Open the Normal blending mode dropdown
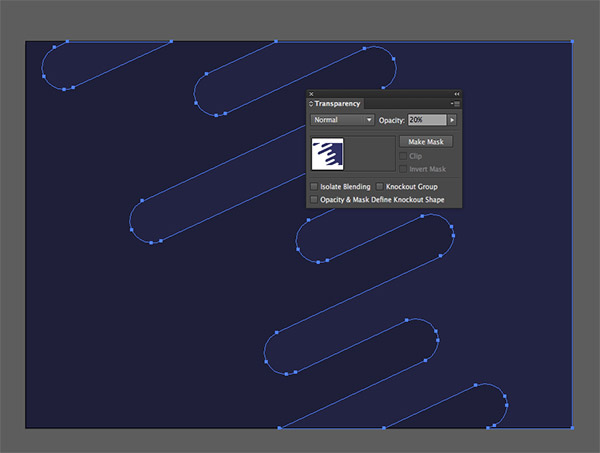The image size is (600, 453). point(342,120)
